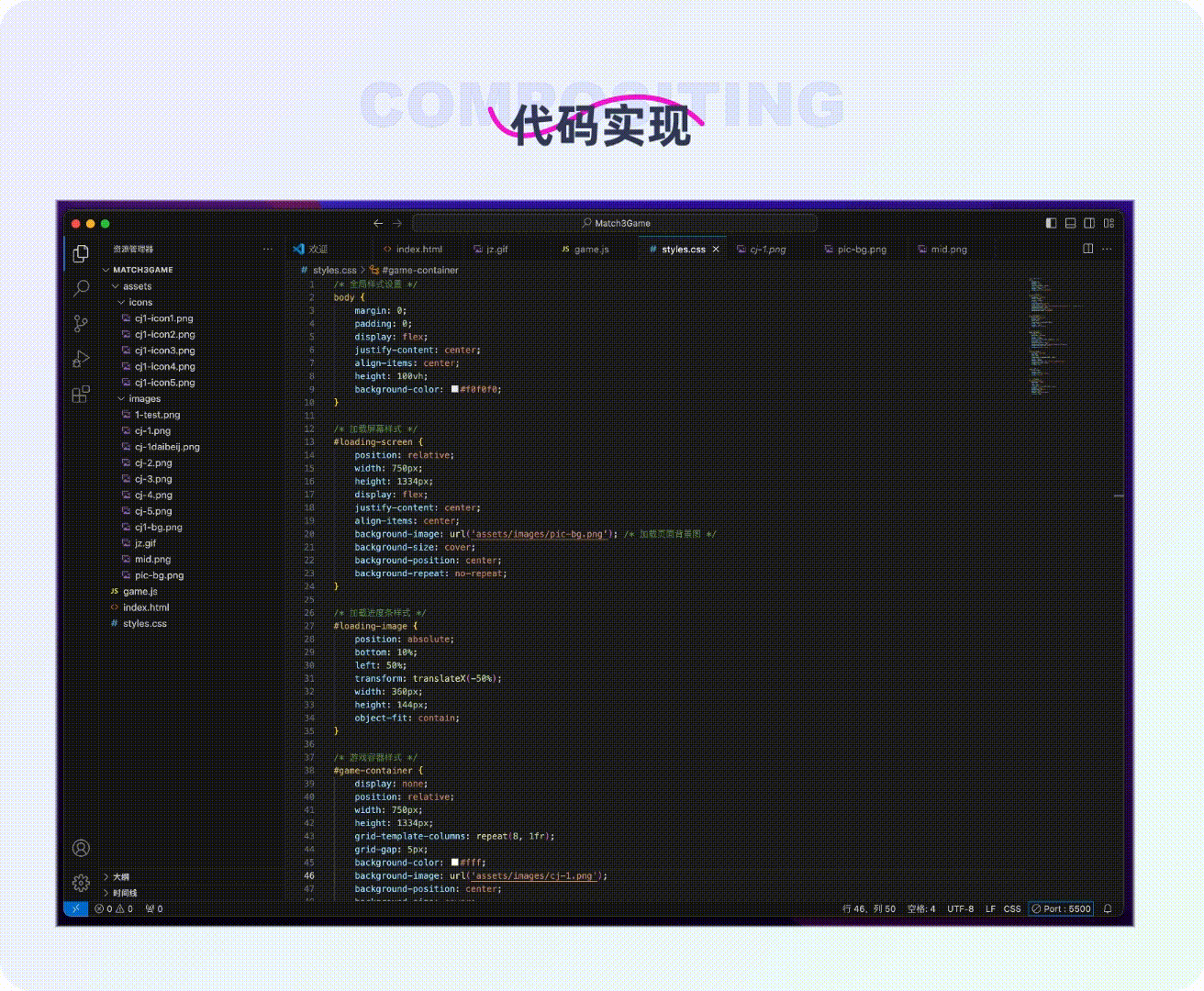Viewport: 1204px width, 991px height.
Task: Select the Source Control icon
Action: [x=81, y=323]
